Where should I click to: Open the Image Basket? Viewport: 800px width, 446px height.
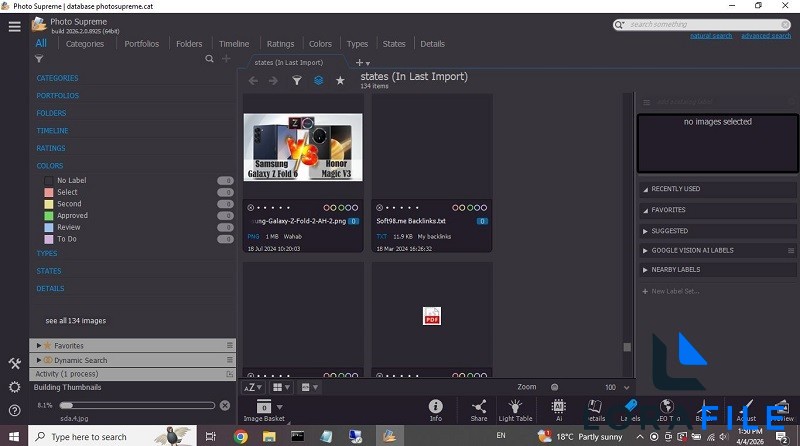[x=264, y=410]
